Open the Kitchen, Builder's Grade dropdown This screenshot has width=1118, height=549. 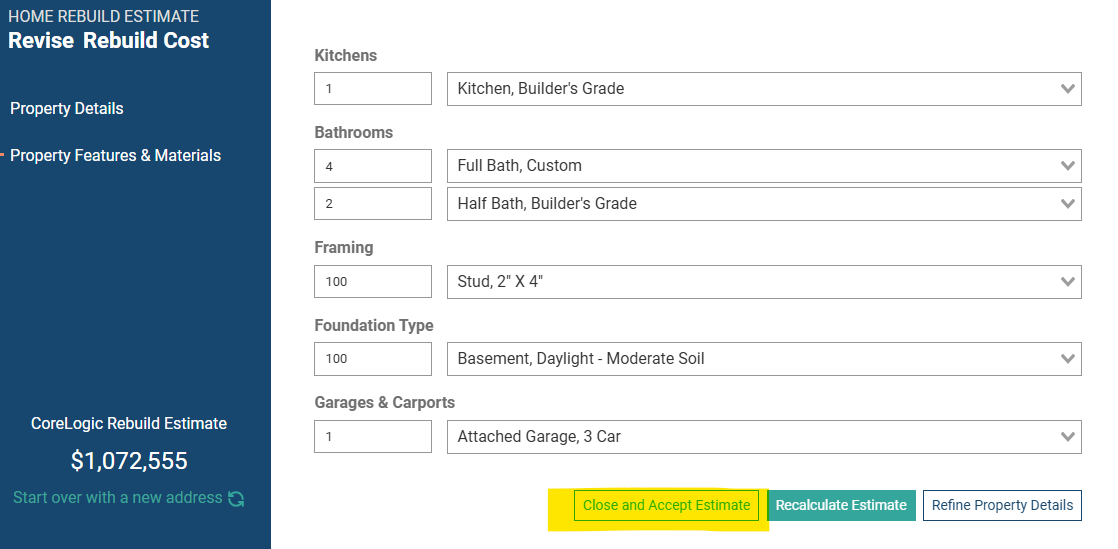764,89
